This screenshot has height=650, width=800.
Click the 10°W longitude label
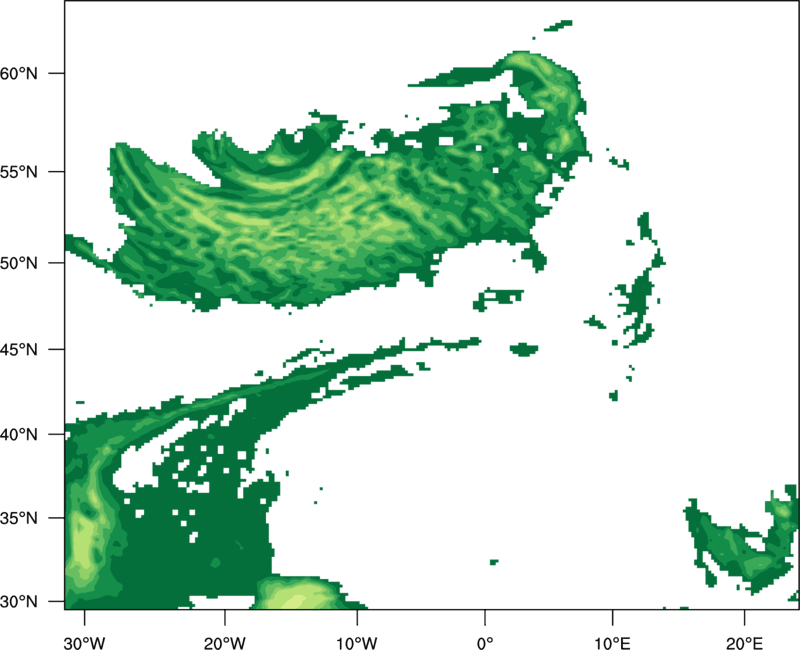[x=357, y=643]
